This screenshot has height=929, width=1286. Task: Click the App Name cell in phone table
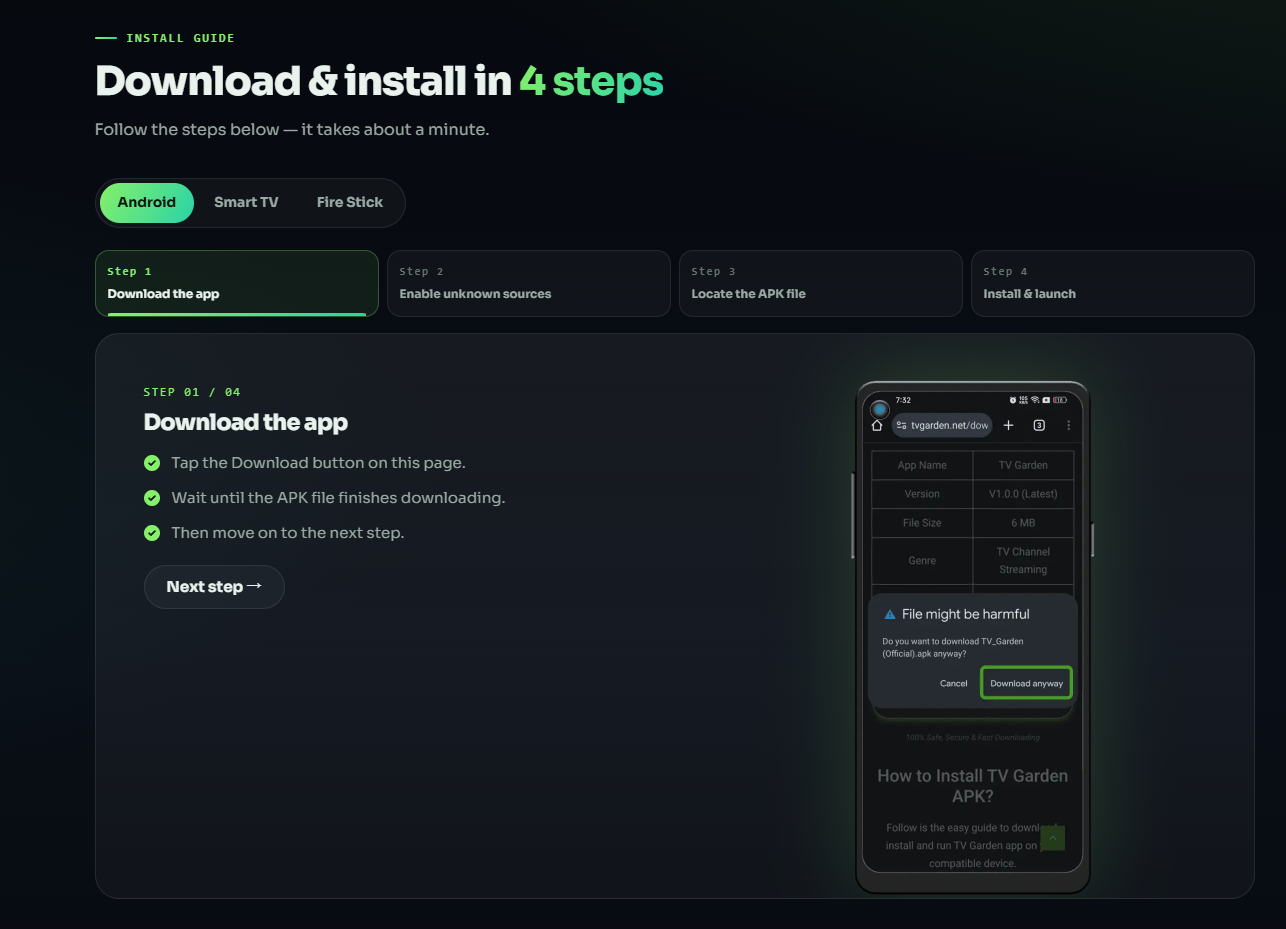[x=922, y=465]
